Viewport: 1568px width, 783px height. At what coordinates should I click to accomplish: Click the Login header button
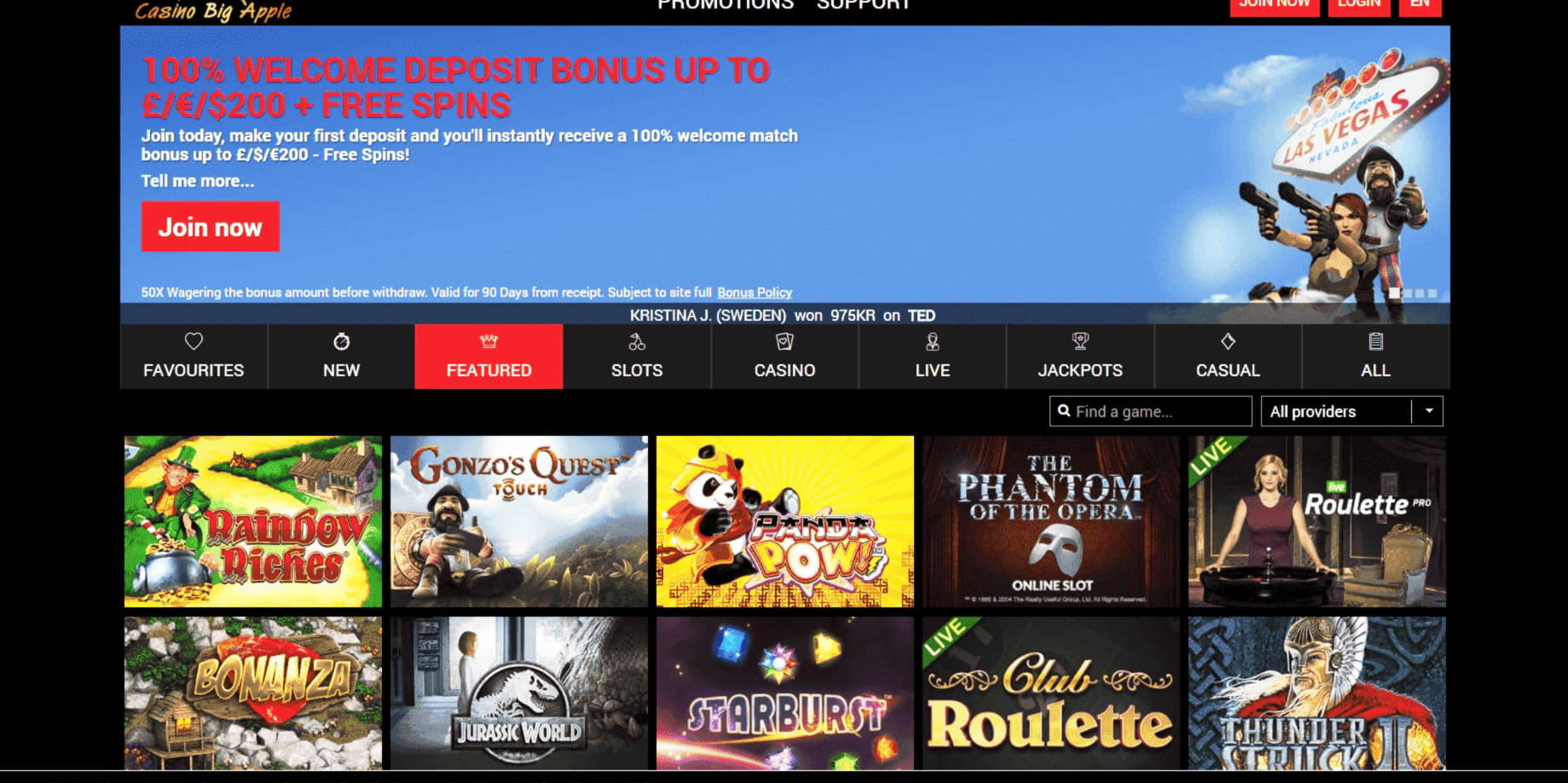[x=1358, y=7]
